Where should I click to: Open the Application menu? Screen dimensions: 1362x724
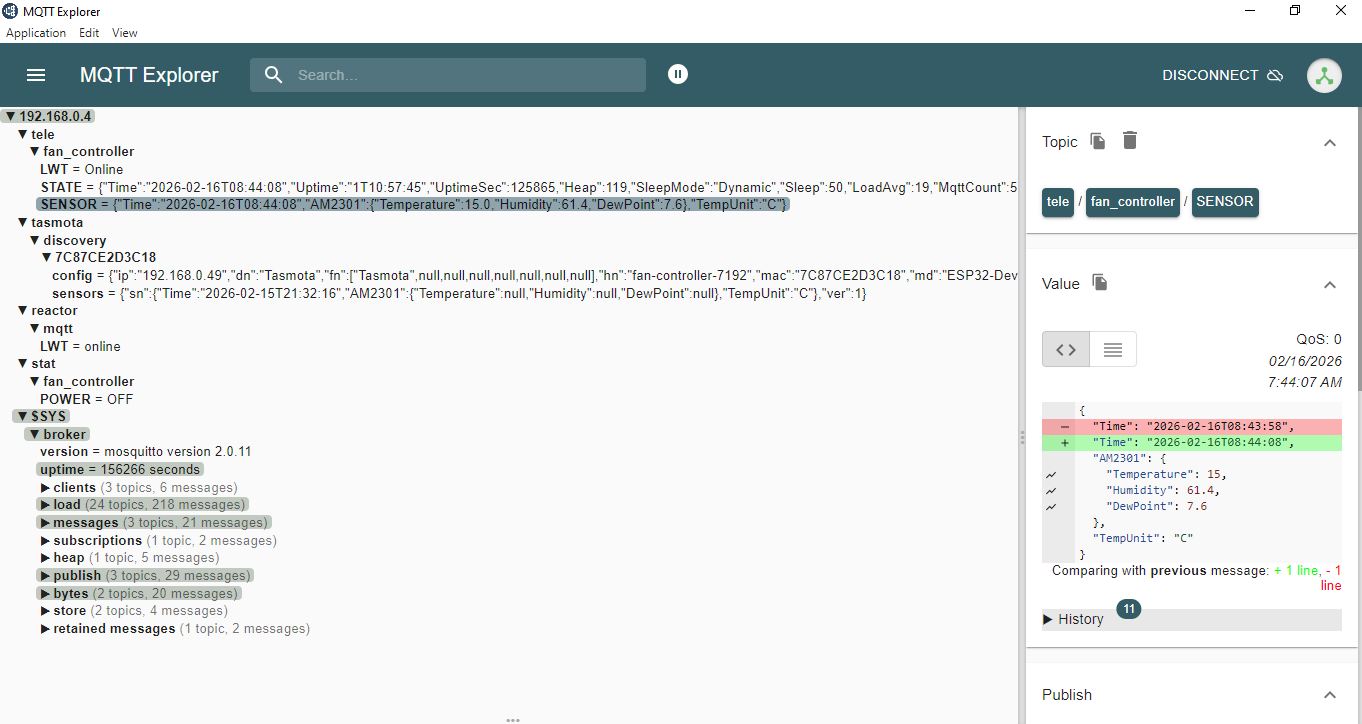coord(36,33)
